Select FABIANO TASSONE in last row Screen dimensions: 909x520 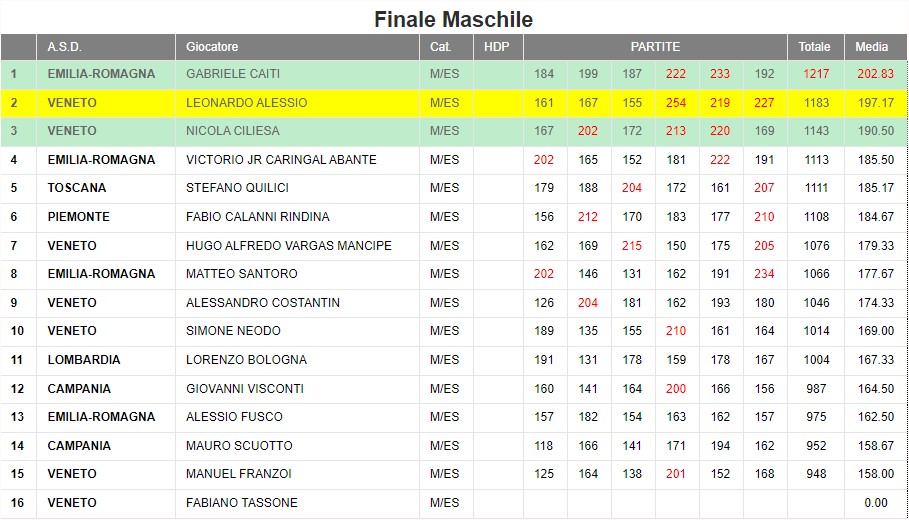point(241,503)
